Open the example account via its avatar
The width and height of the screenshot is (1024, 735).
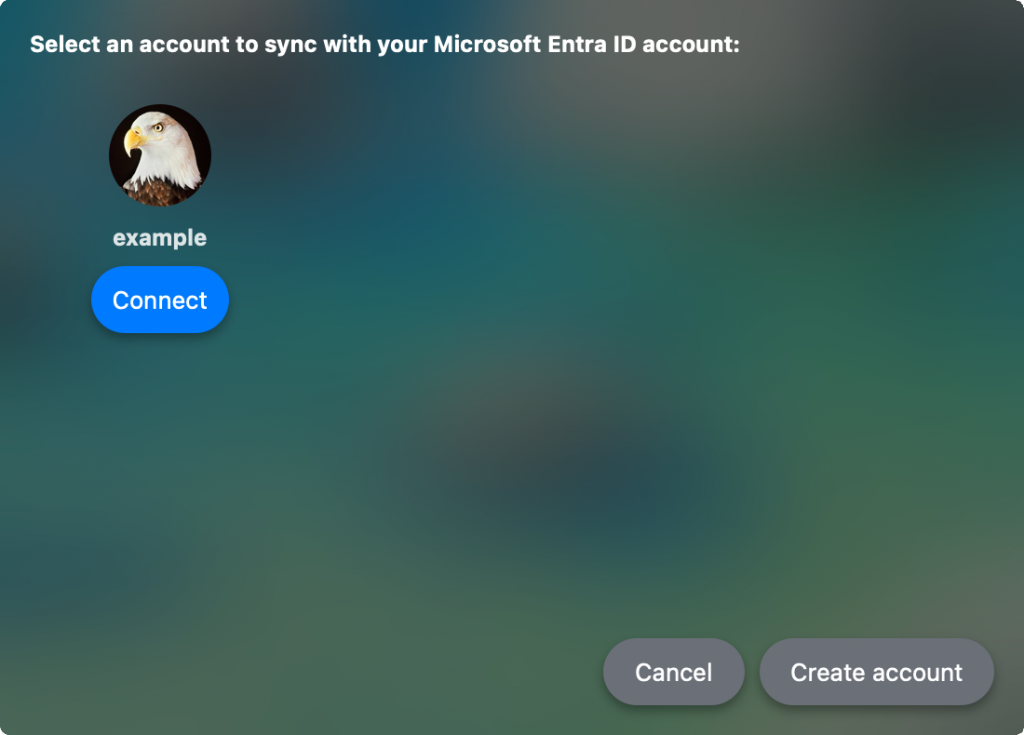coord(160,154)
